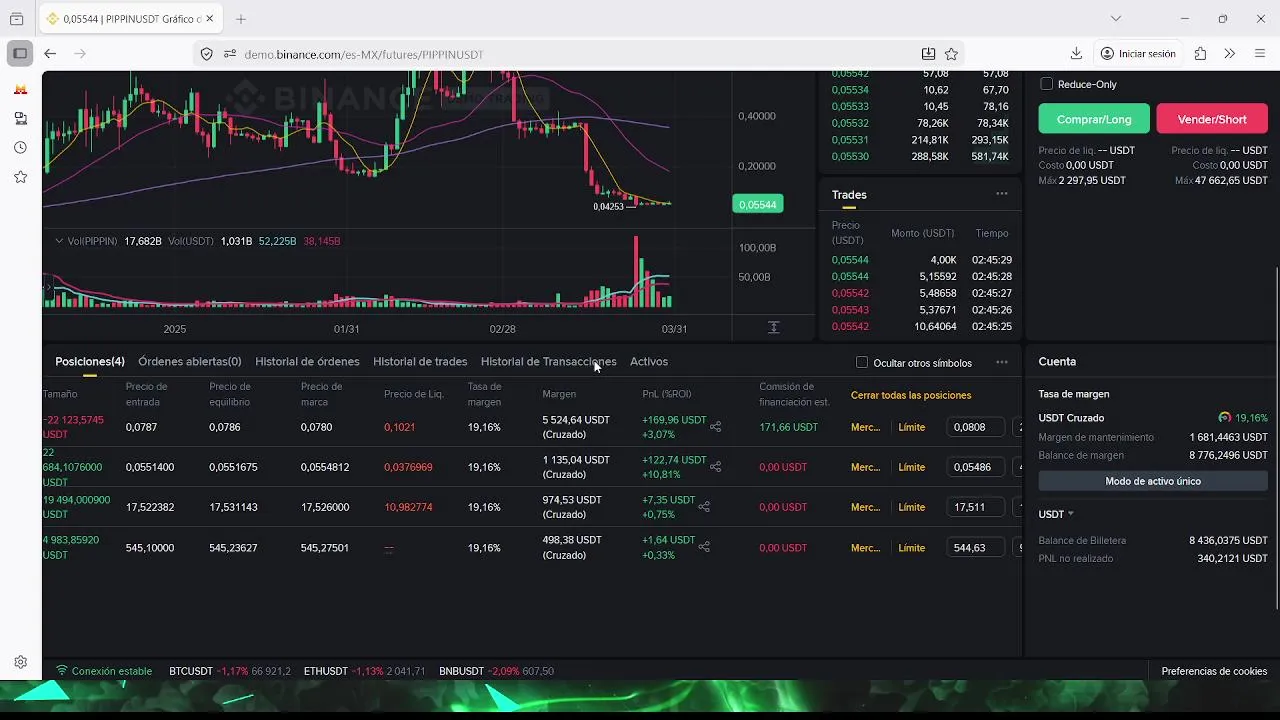
Task: Click the 0,05486 close price field
Action: [975, 467]
